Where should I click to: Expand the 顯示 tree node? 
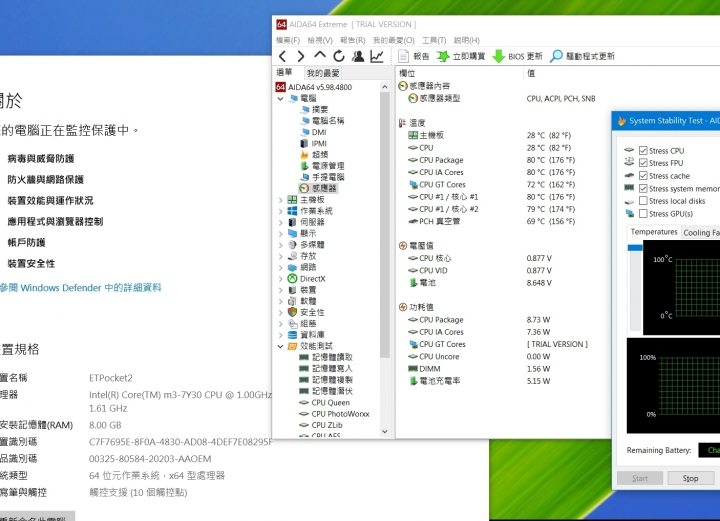281,234
